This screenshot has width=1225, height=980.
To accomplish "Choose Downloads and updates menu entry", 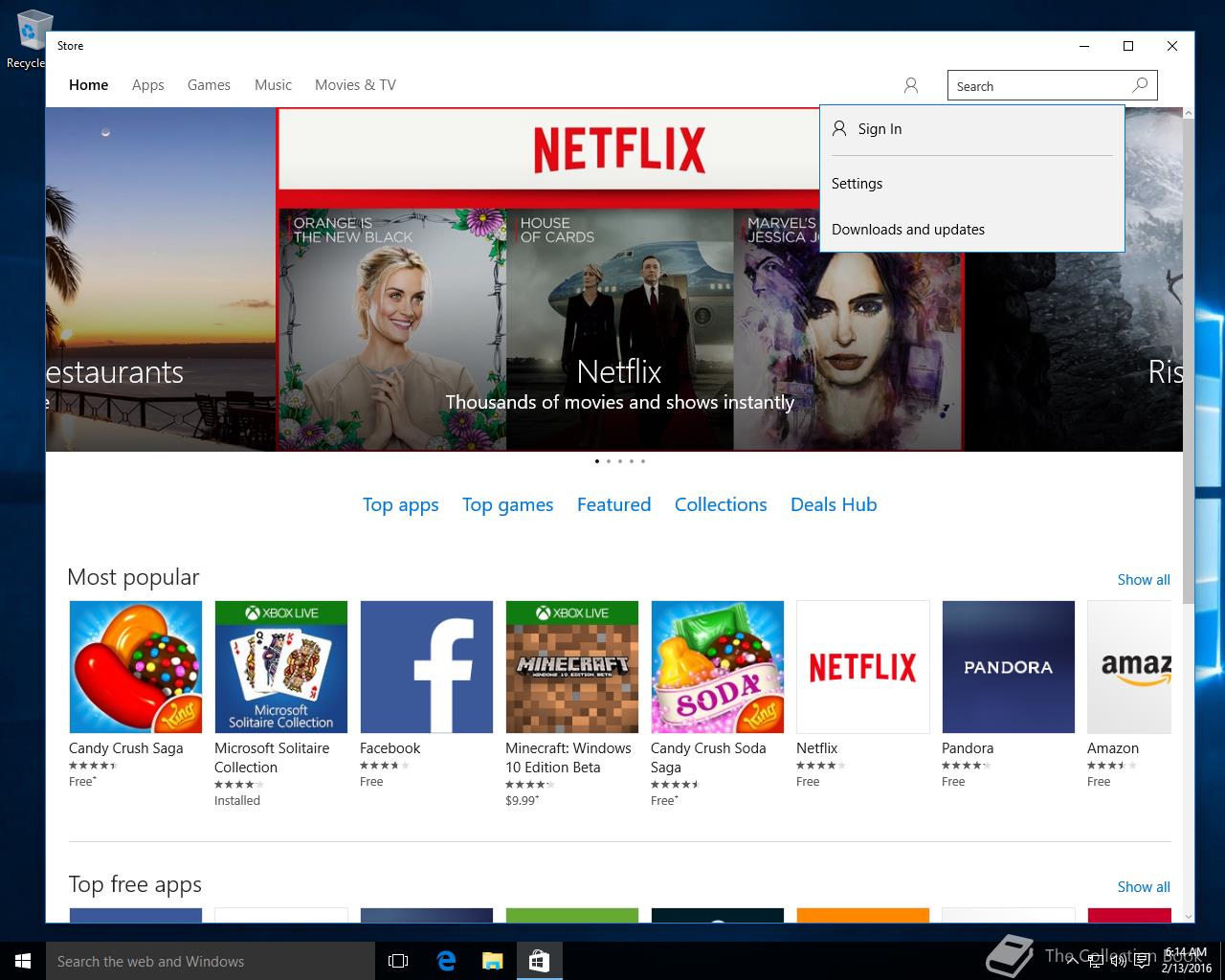I will click(x=972, y=230).
